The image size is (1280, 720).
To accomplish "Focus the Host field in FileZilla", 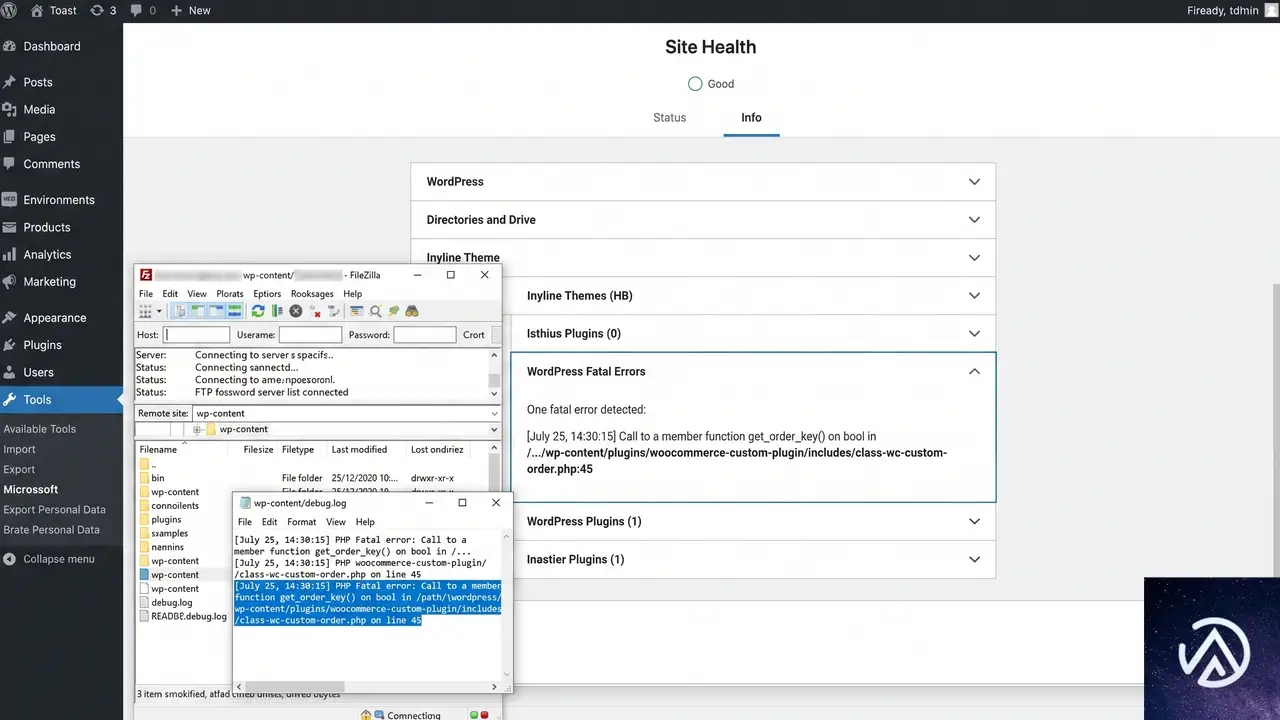I will coord(197,335).
